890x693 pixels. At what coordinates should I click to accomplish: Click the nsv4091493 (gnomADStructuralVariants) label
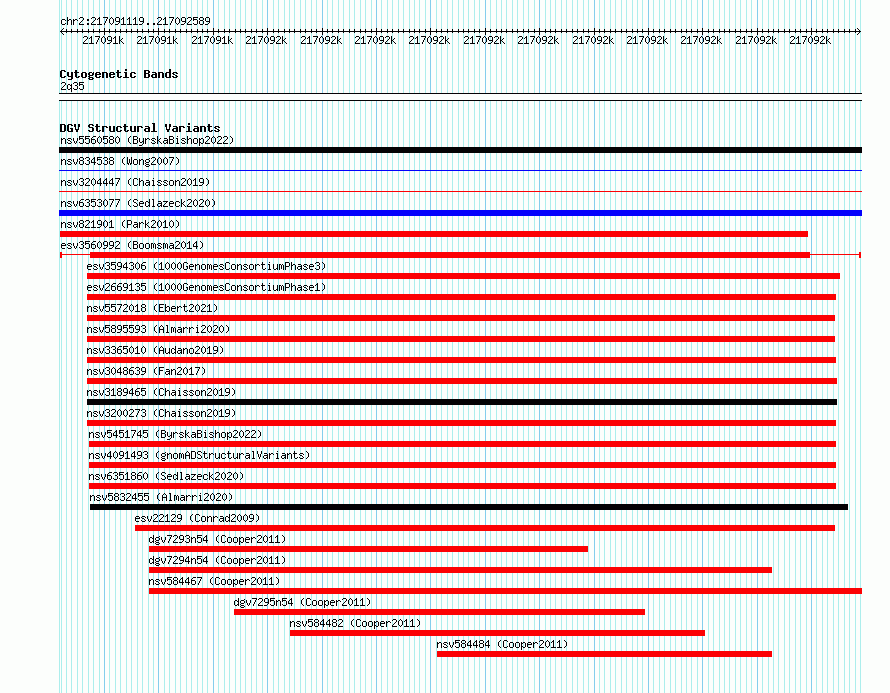coord(199,455)
